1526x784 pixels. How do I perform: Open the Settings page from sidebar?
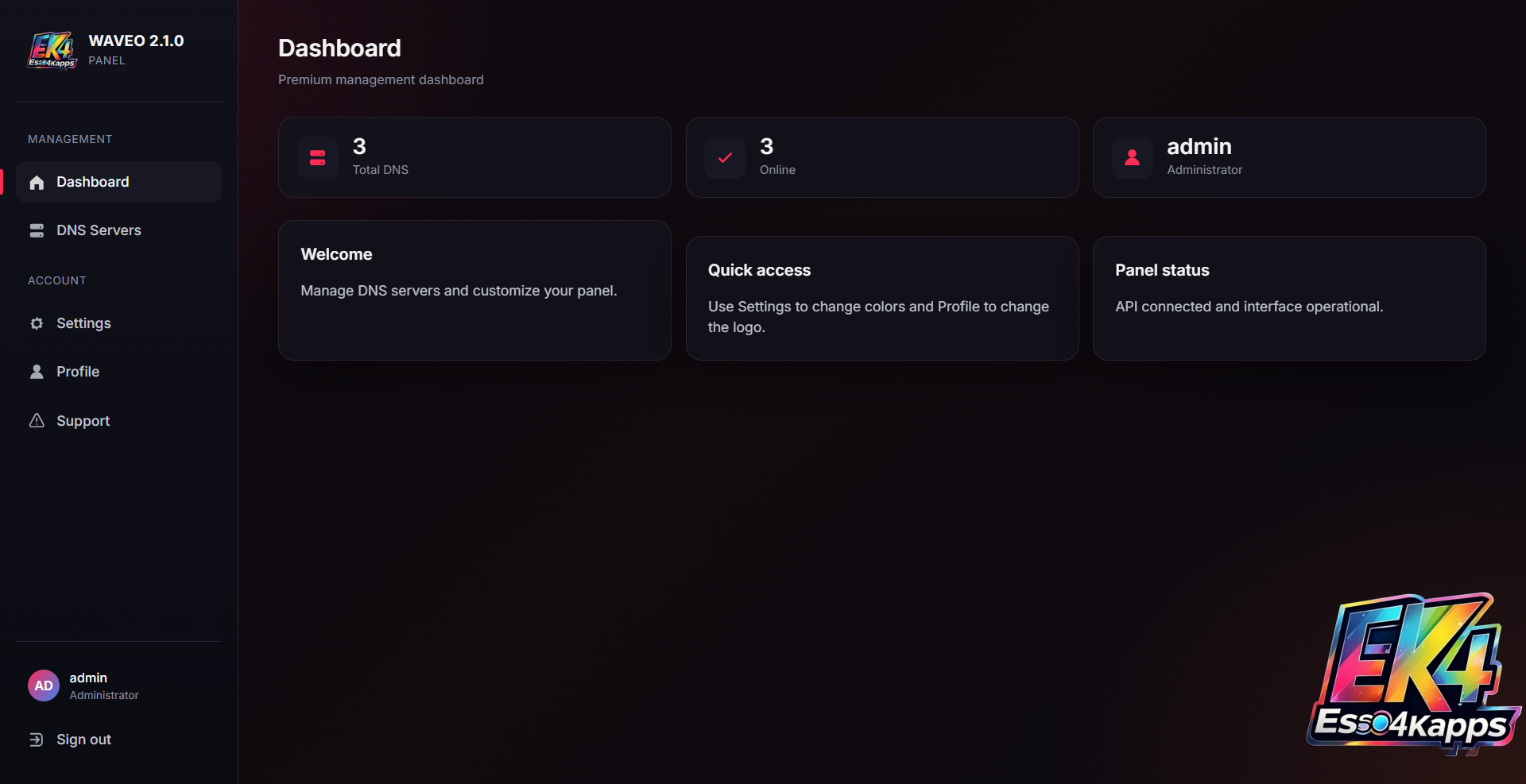[x=118, y=323]
